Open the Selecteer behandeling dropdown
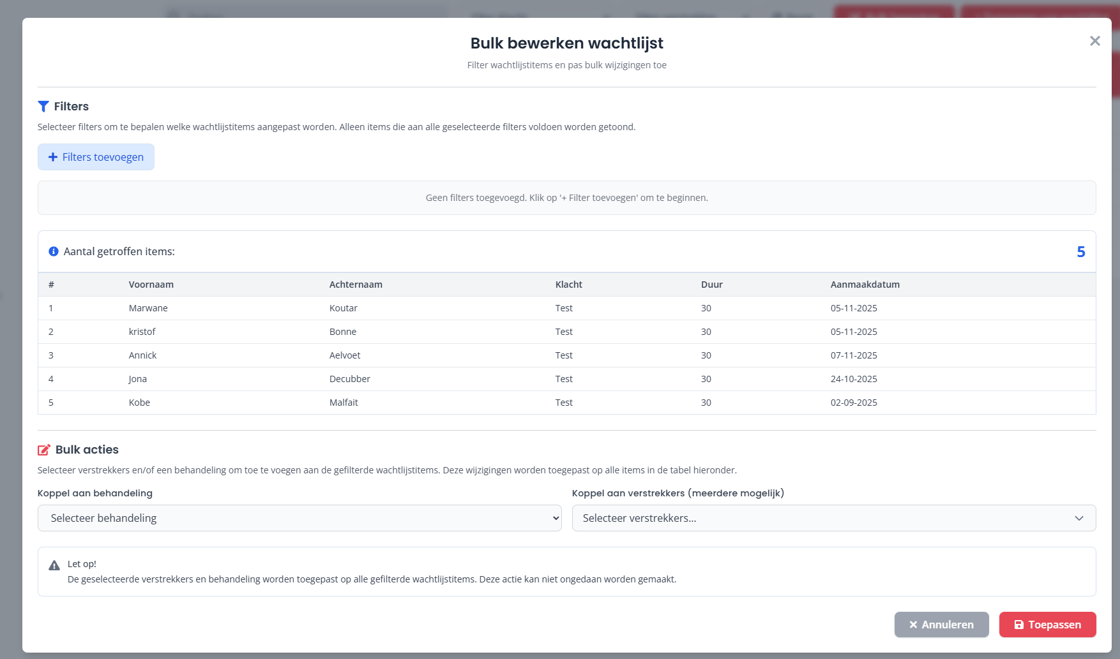Image resolution: width=1120 pixels, height=659 pixels. [299, 518]
